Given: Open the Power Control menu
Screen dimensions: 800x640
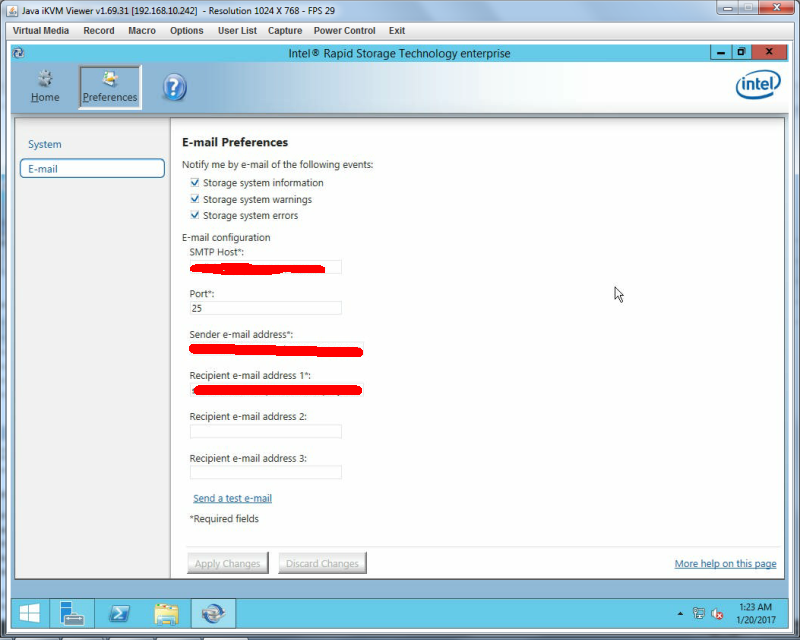Looking at the screenshot, I should pyautogui.click(x=344, y=31).
